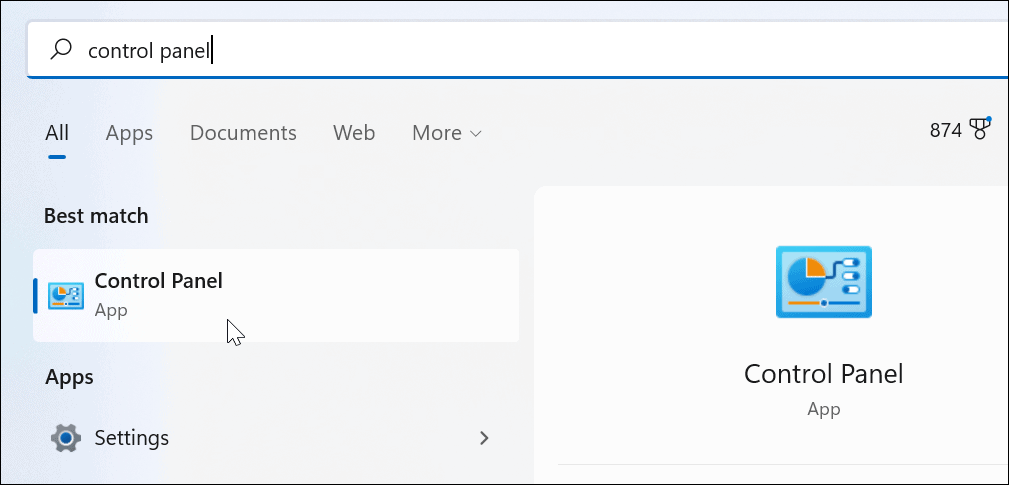Open the Settings app result

tap(131, 437)
